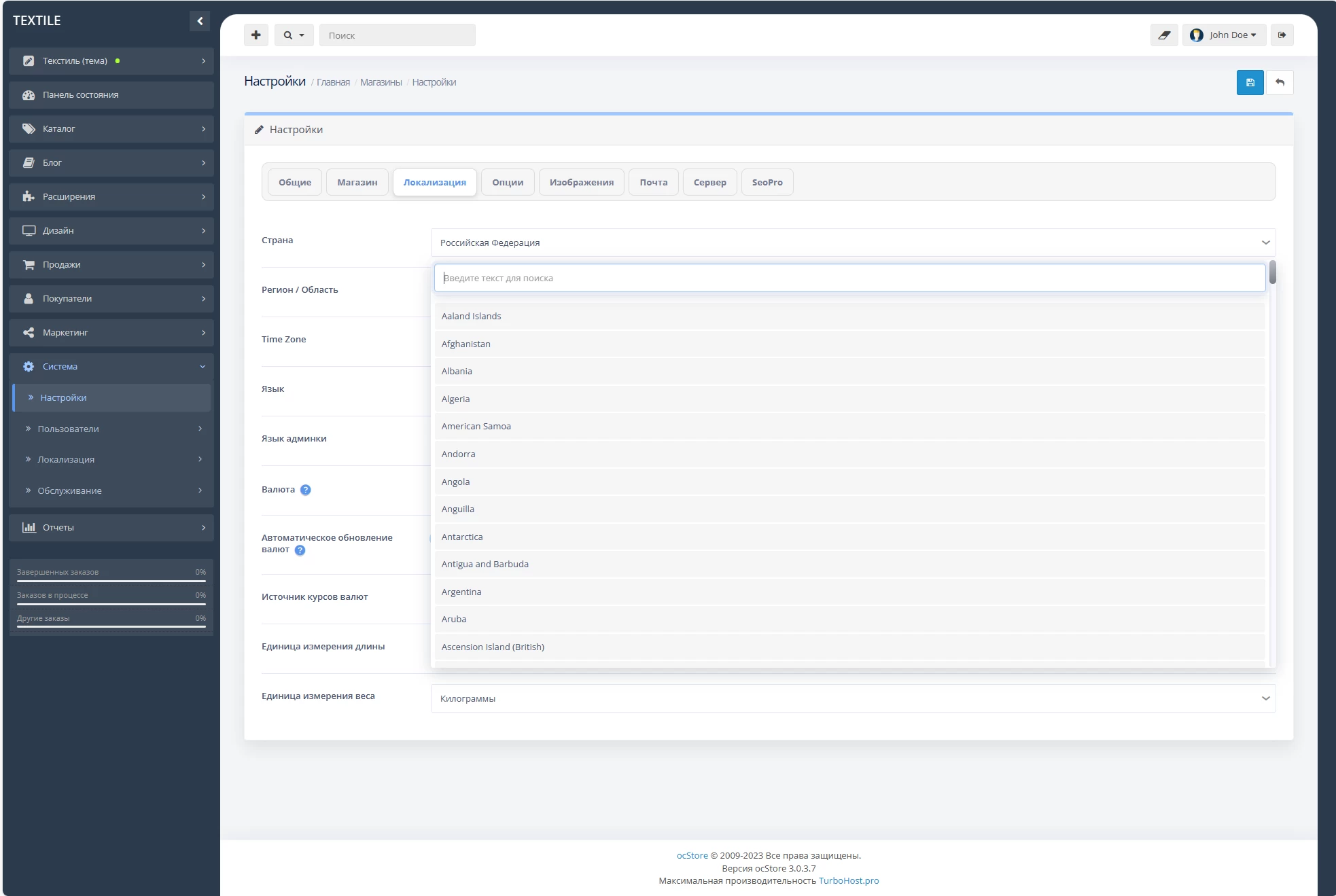Expand the Покупатели menu

click(x=111, y=299)
